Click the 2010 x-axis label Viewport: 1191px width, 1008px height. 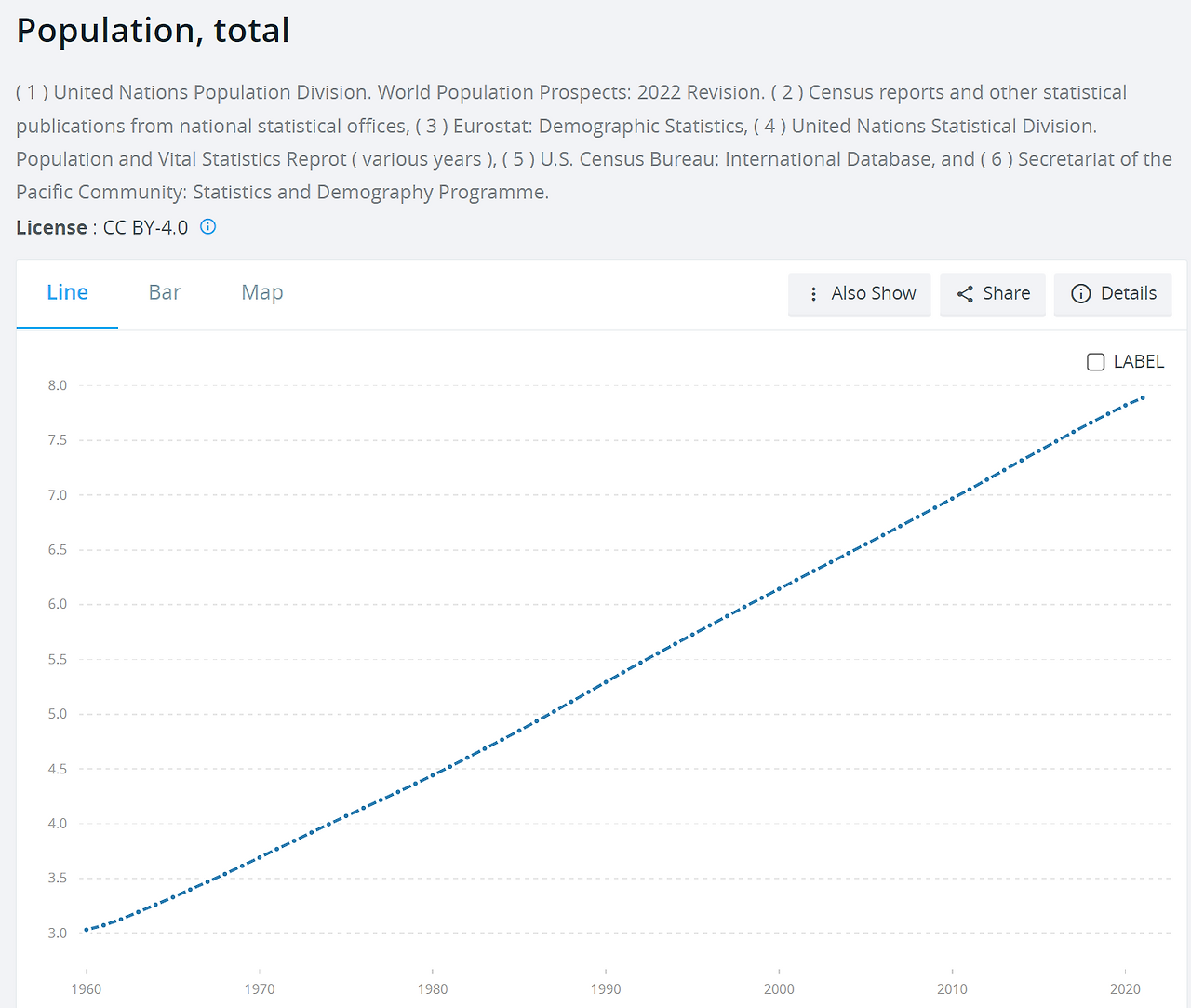click(x=952, y=989)
